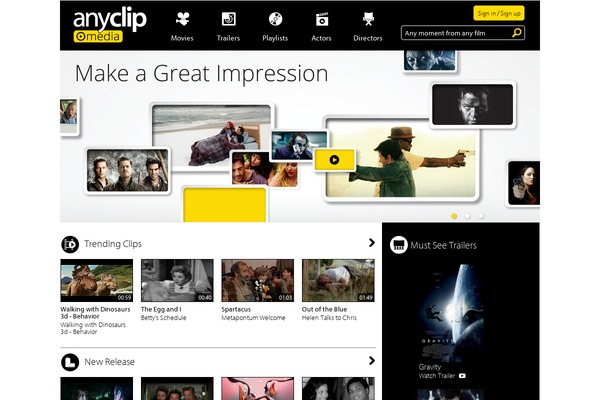Open the Directors chair icon
This screenshot has width=600, height=400.
[x=368, y=19]
